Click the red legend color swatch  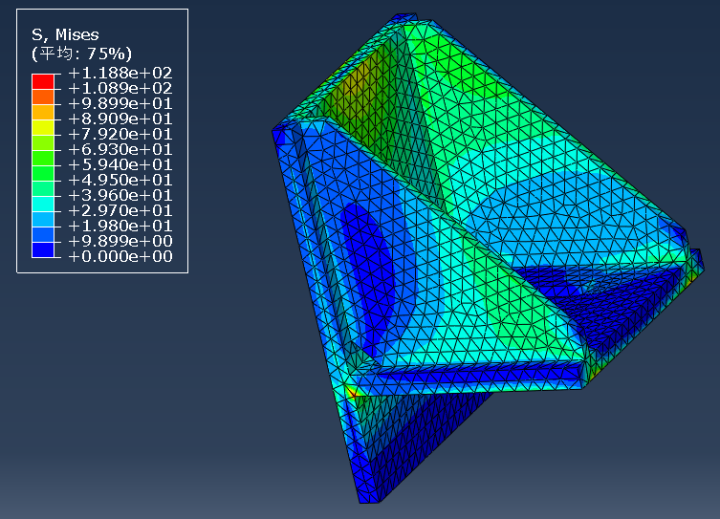[43, 81]
